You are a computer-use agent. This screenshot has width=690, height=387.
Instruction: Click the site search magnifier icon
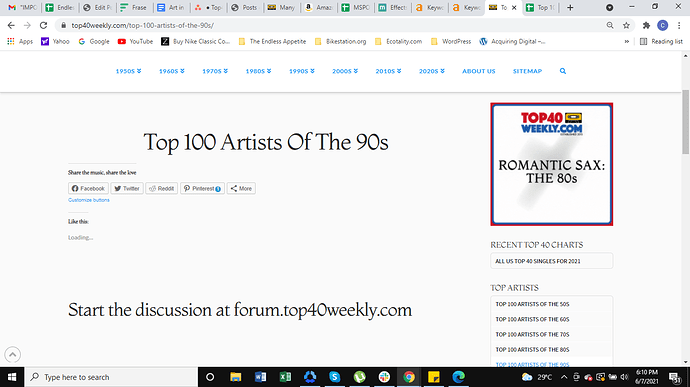coord(563,71)
